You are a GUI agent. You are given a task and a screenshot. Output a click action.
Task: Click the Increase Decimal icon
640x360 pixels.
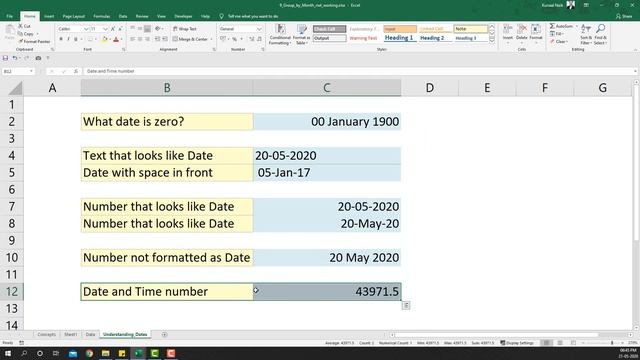252,39
